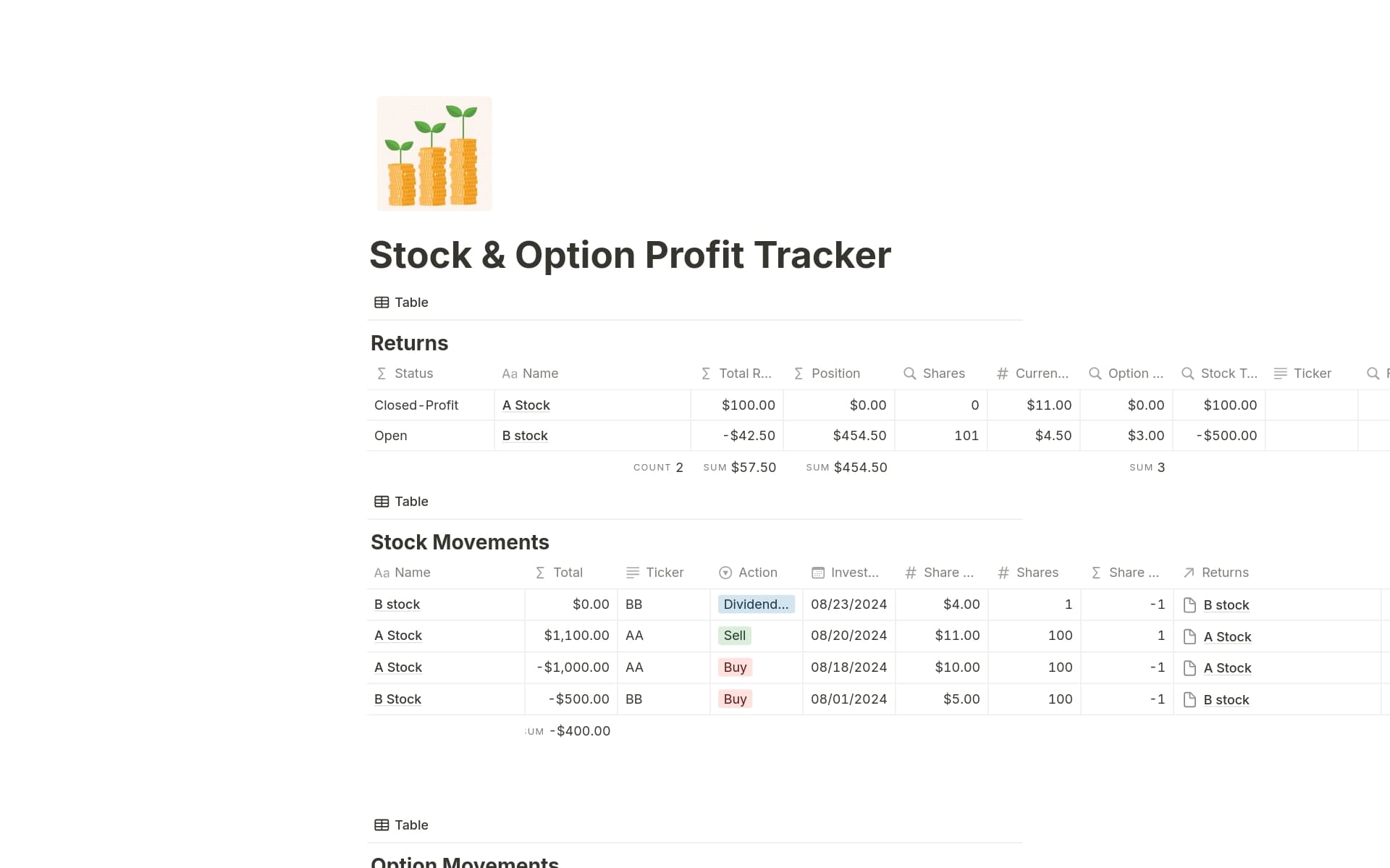Click the Σ sum icon on the Status column
Viewport: 1390px width, 868px height.
[382, 374]
